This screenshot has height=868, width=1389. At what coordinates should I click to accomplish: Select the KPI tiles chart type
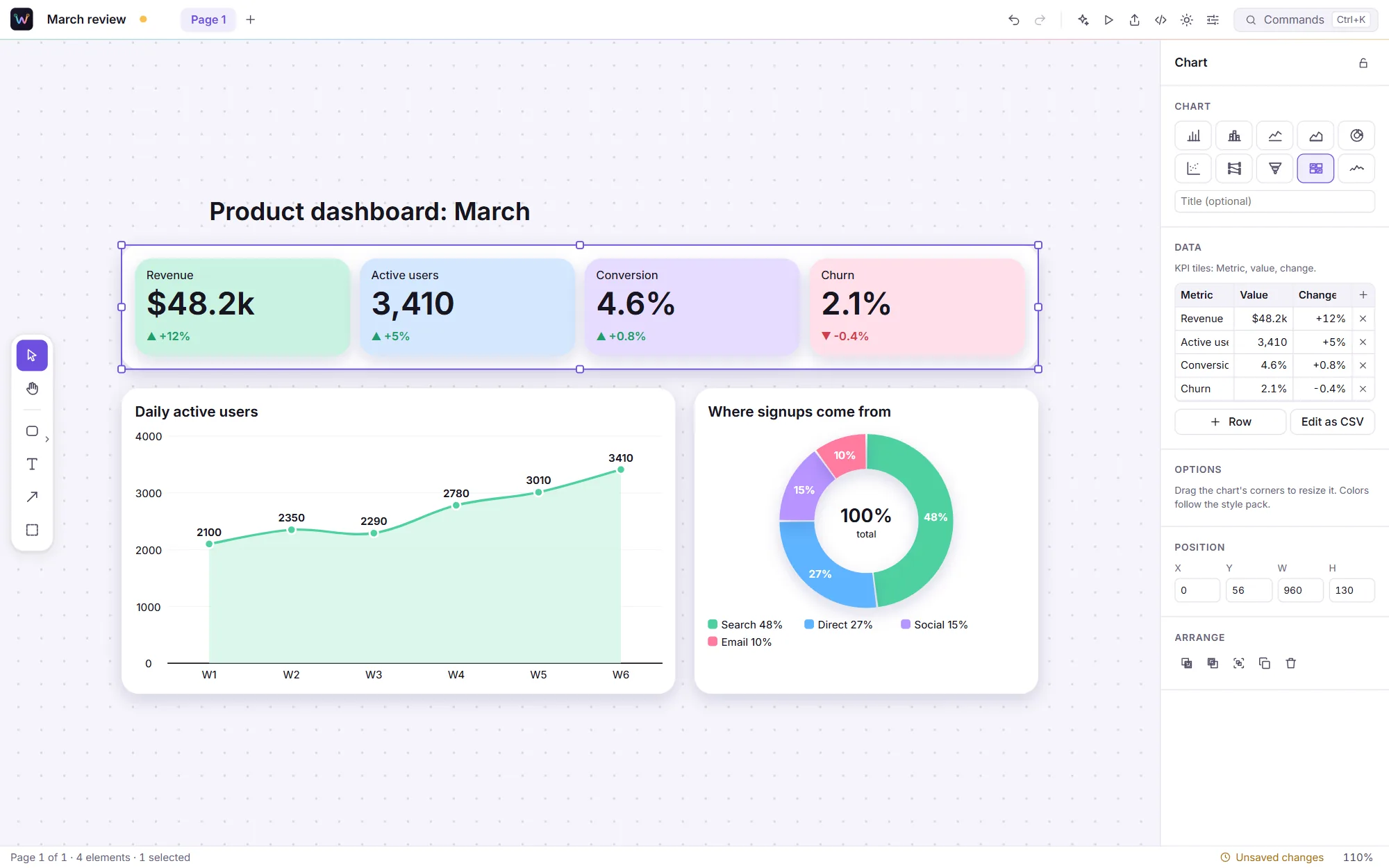pos(1315,168)
